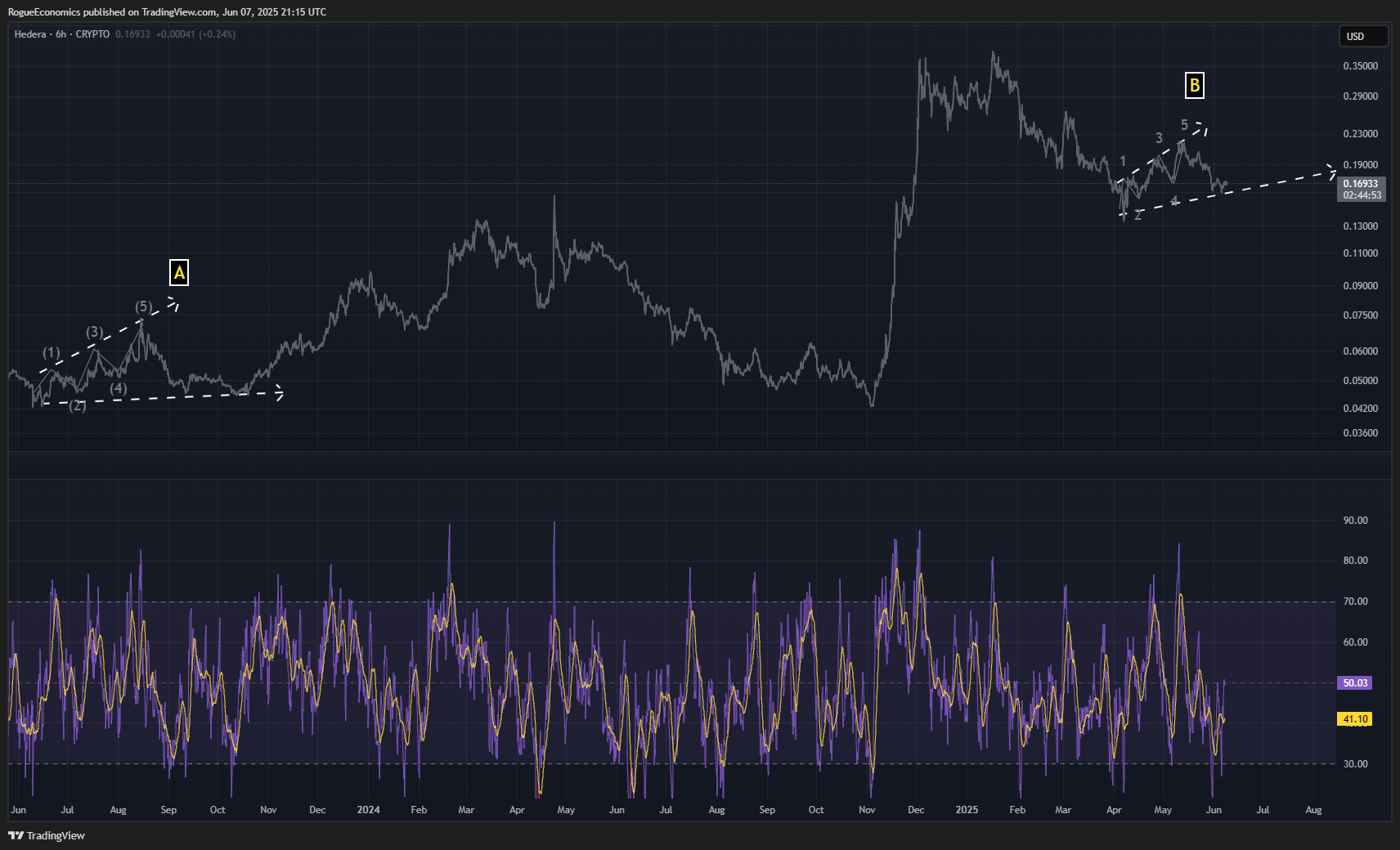Click the current price label 0.16933
This screenshot has width=1400, height=850.
point(1361,184)
